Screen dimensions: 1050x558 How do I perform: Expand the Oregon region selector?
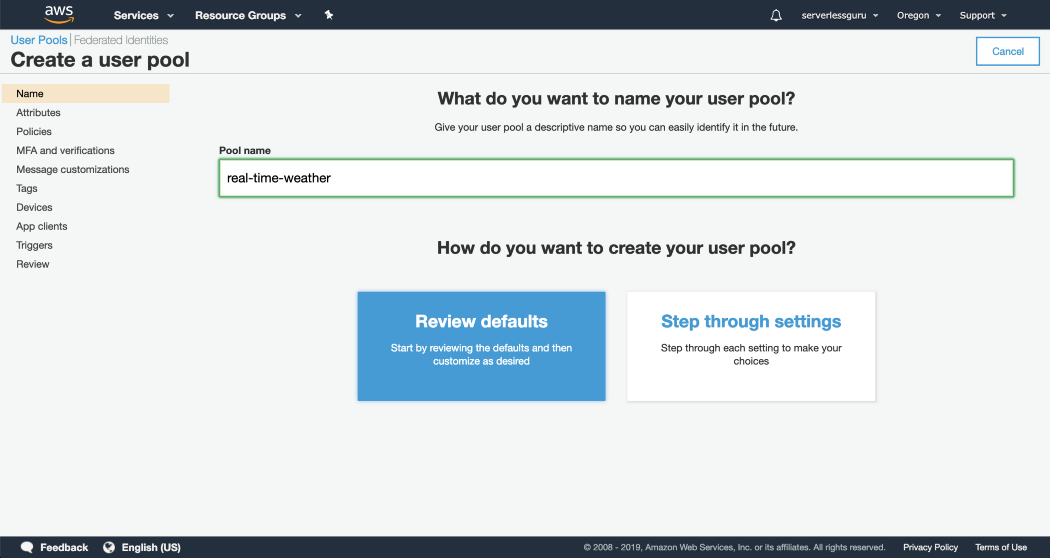919,15
